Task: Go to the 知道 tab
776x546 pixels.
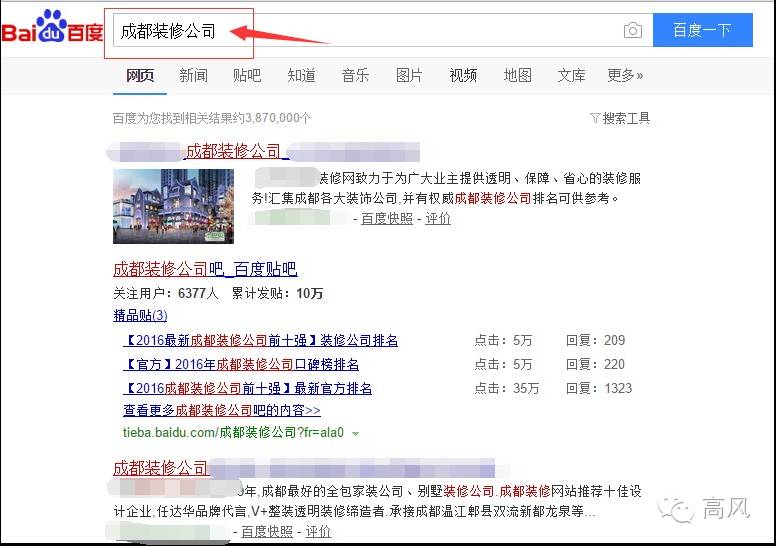Action: pyautogui.click(x=301, y=75)
